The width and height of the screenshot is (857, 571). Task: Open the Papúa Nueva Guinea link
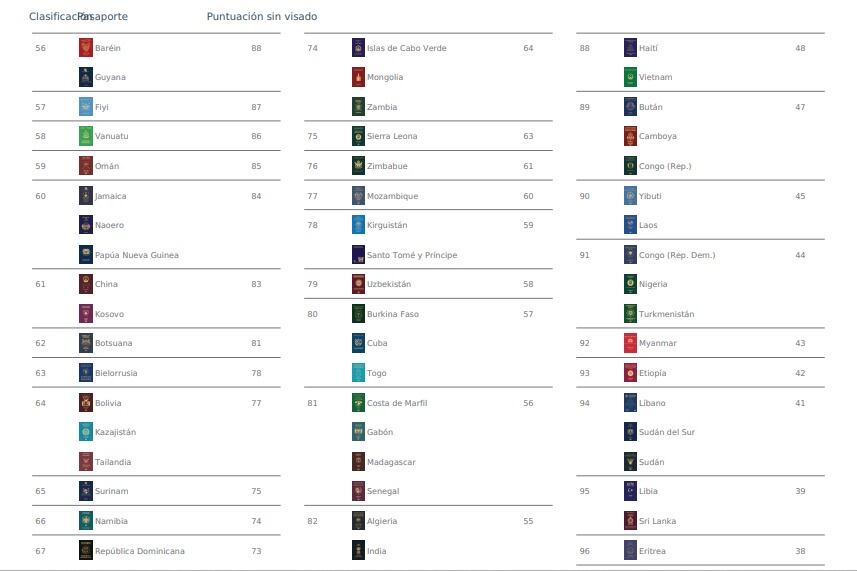[137, 255]
